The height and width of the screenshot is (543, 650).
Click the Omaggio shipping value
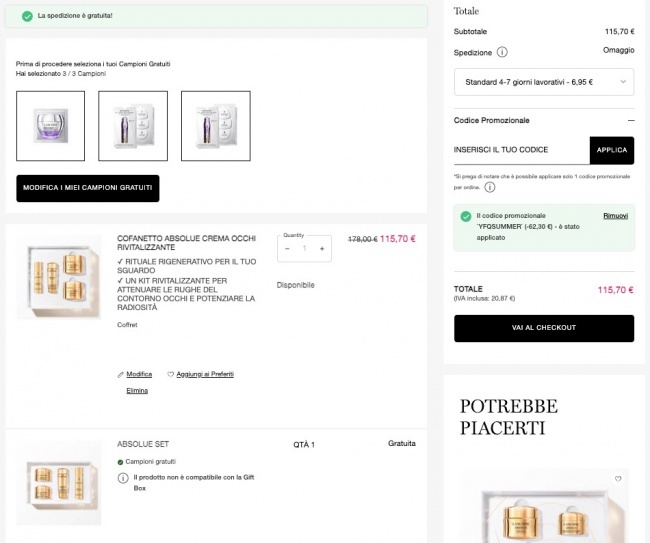618,50
